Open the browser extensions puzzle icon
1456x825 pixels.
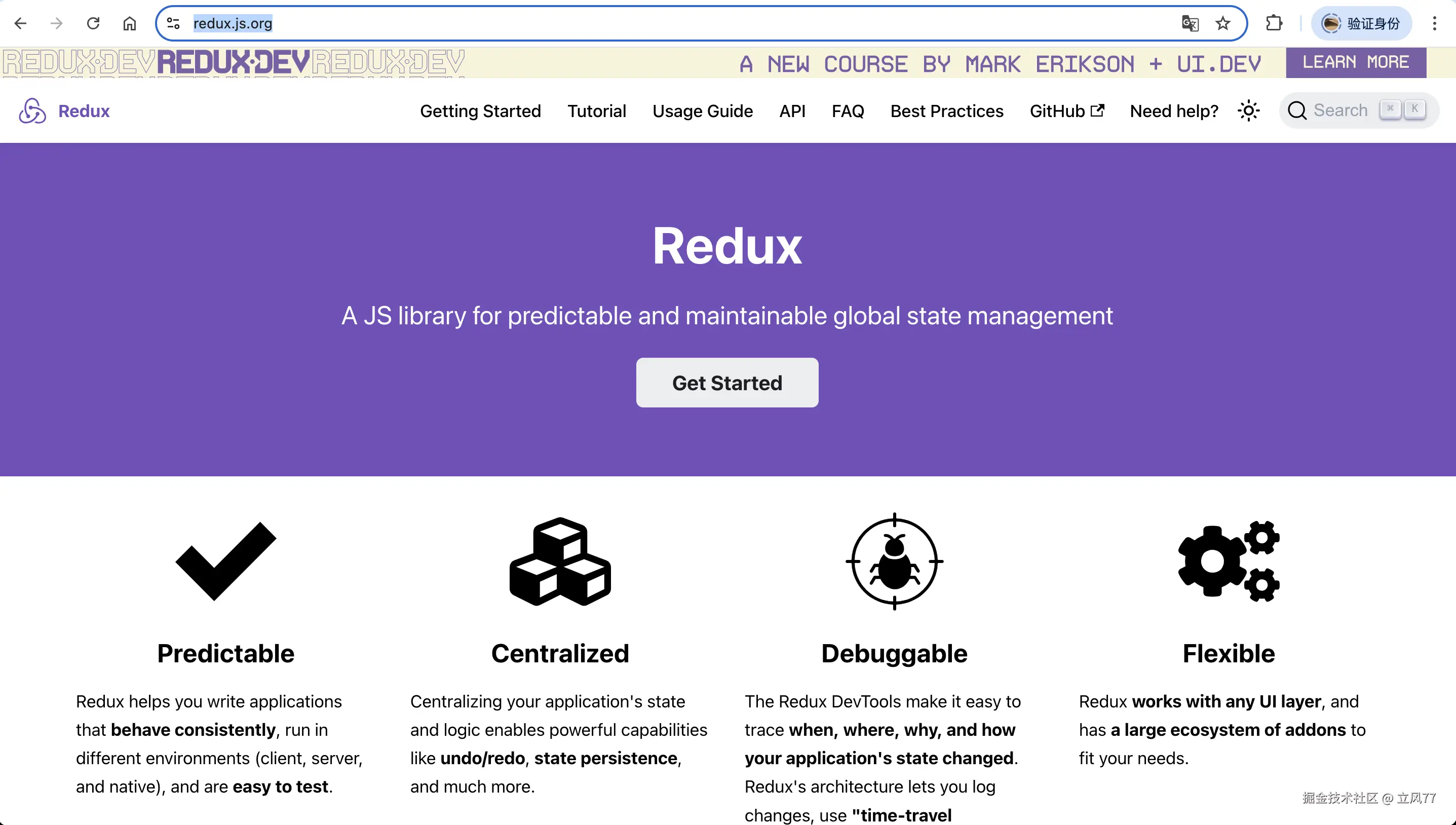1274,23
